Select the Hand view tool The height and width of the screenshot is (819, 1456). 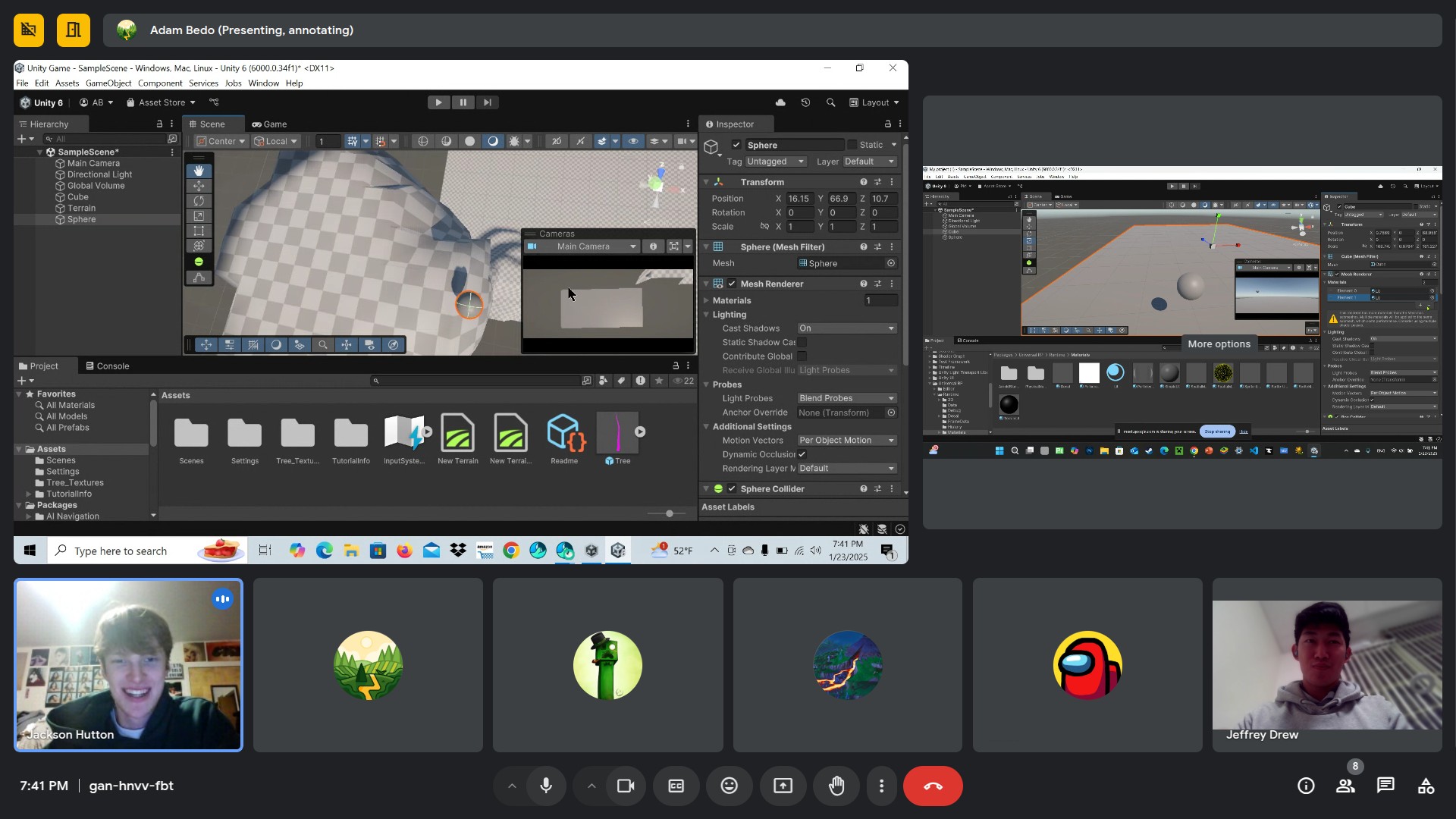199,171
